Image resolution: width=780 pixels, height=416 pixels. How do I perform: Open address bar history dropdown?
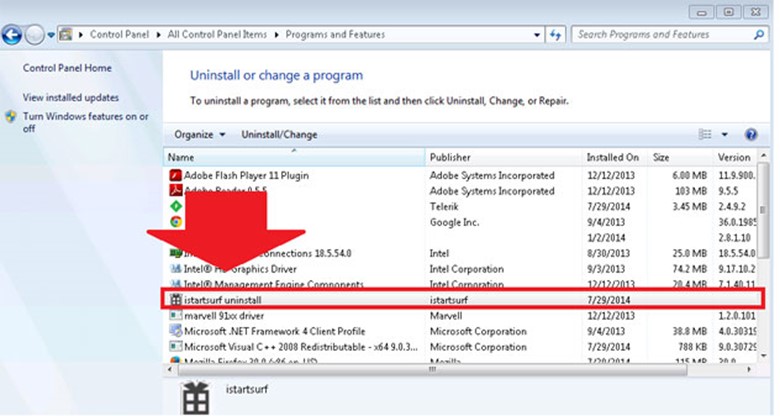pyautogui.click(x=537, y=35)
